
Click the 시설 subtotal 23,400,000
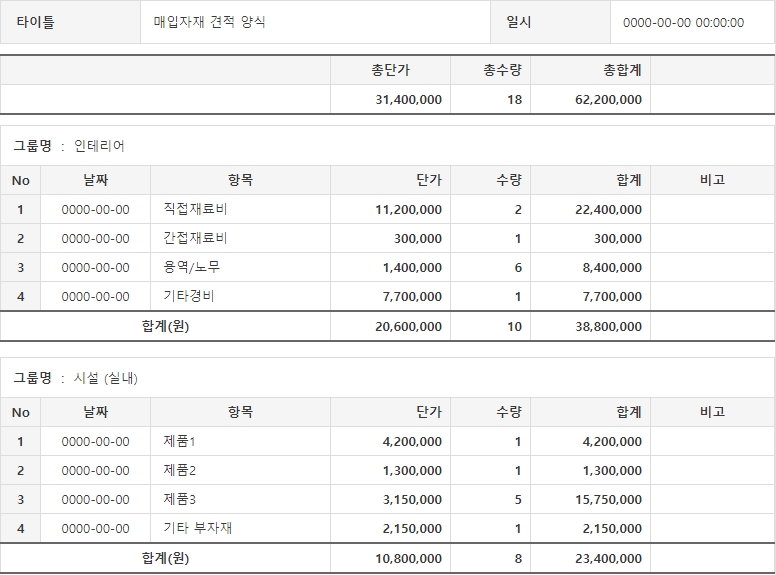(x=608, y=559)
